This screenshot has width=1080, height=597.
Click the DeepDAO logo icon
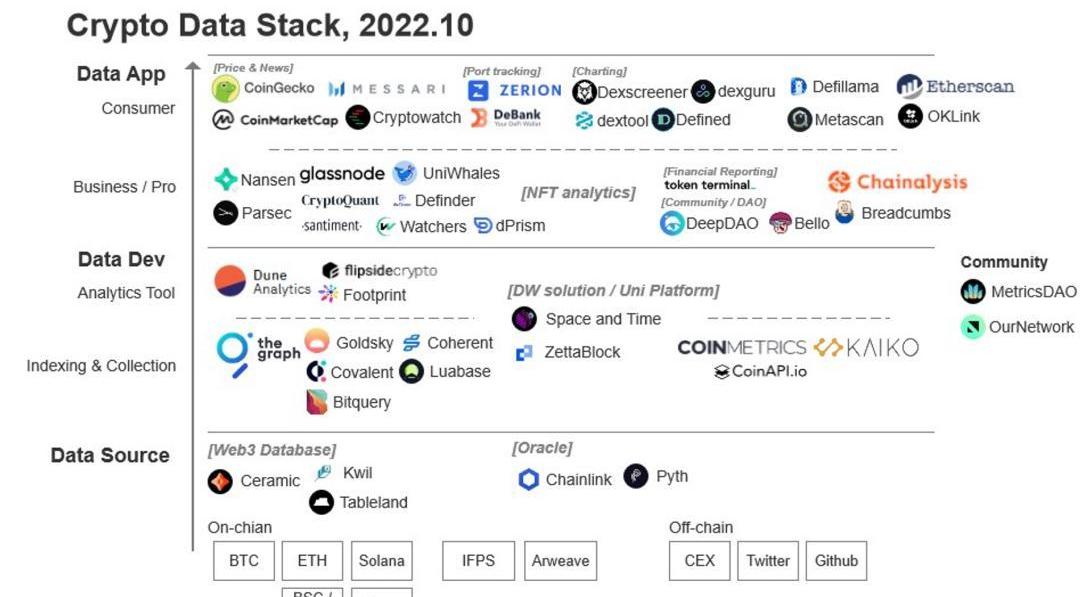[x=672, y=224]
